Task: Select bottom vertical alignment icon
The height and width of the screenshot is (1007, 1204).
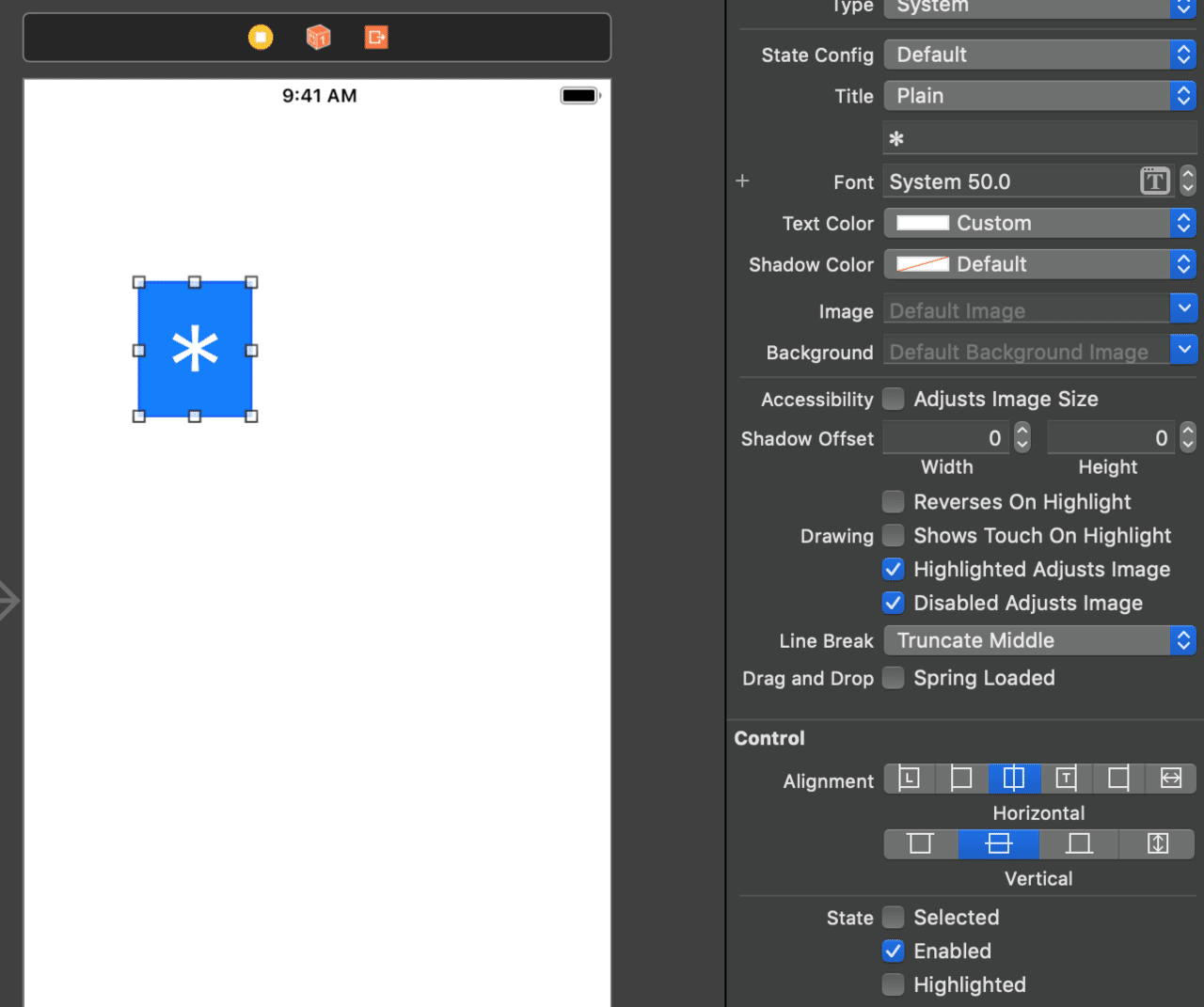Action: (x=1079, y=843)
